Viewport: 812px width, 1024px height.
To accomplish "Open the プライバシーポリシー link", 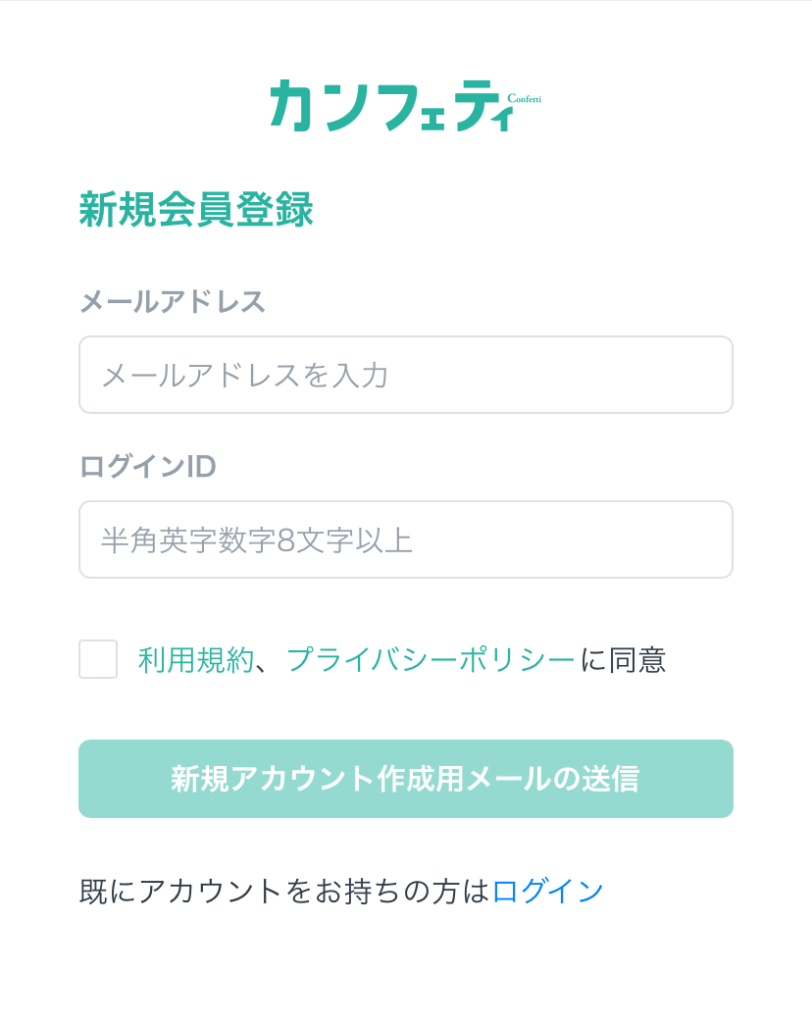I will (x=430, y=660).
